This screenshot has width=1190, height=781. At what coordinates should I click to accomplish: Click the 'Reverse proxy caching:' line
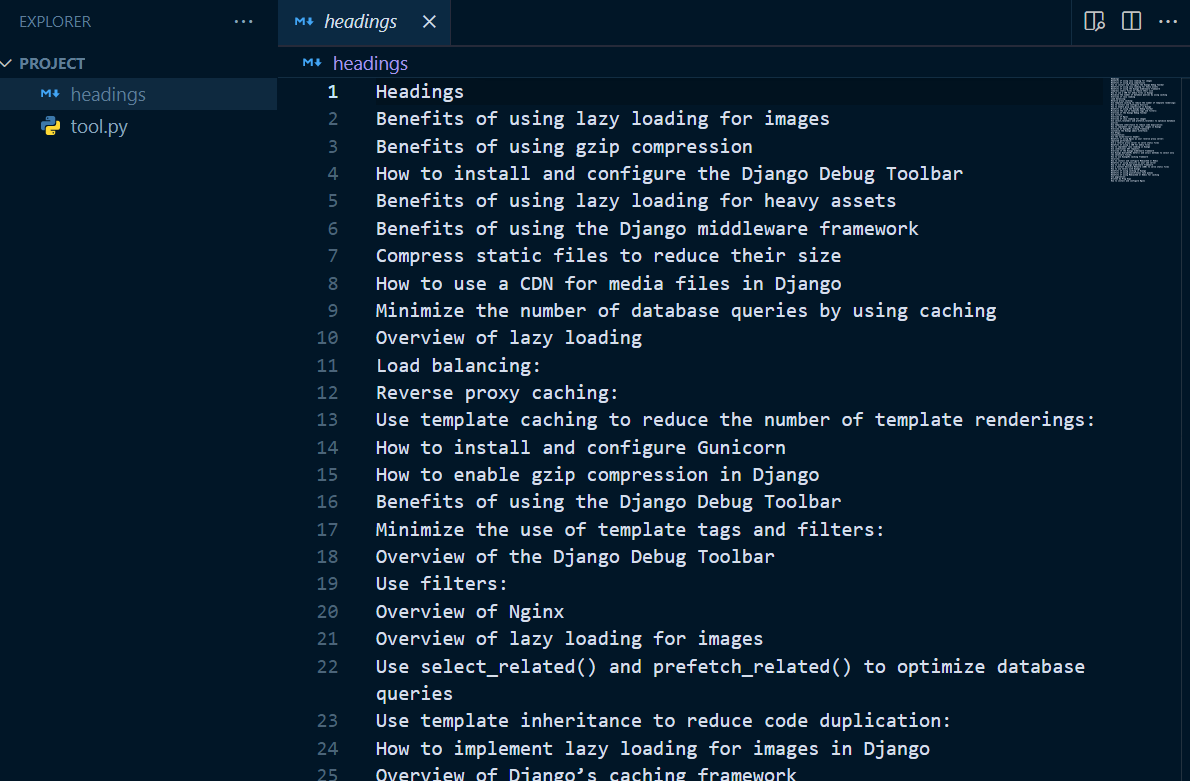tap(497, 392)
